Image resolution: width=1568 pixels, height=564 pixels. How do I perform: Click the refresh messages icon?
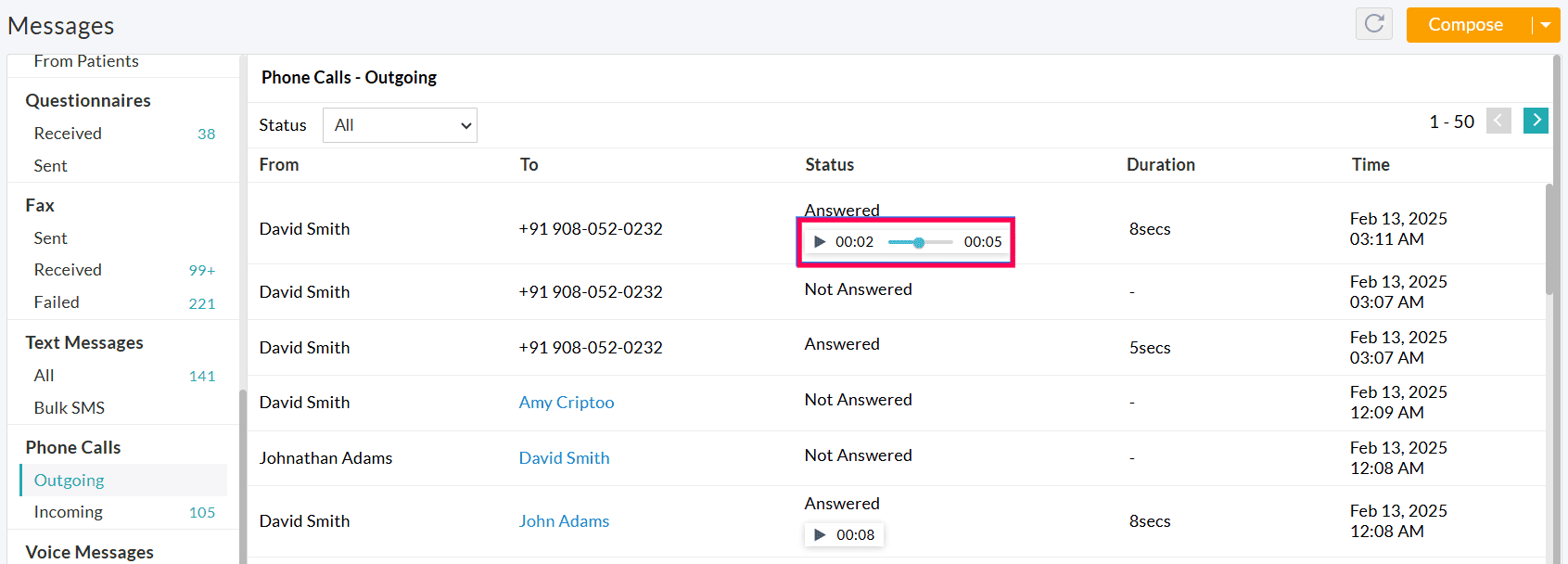[x=1373, y=24]
